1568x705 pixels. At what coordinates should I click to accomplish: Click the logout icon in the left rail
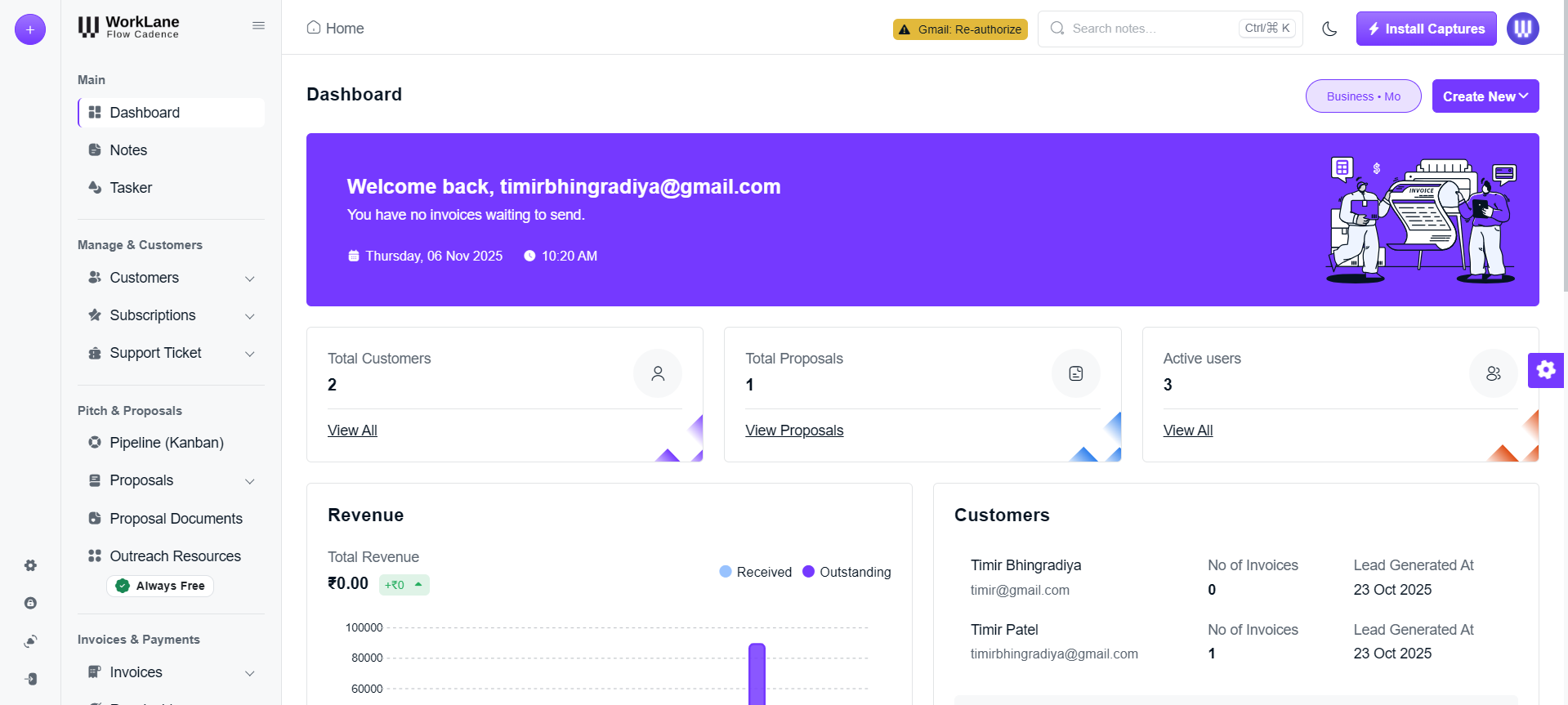click(x=30, y=679)
